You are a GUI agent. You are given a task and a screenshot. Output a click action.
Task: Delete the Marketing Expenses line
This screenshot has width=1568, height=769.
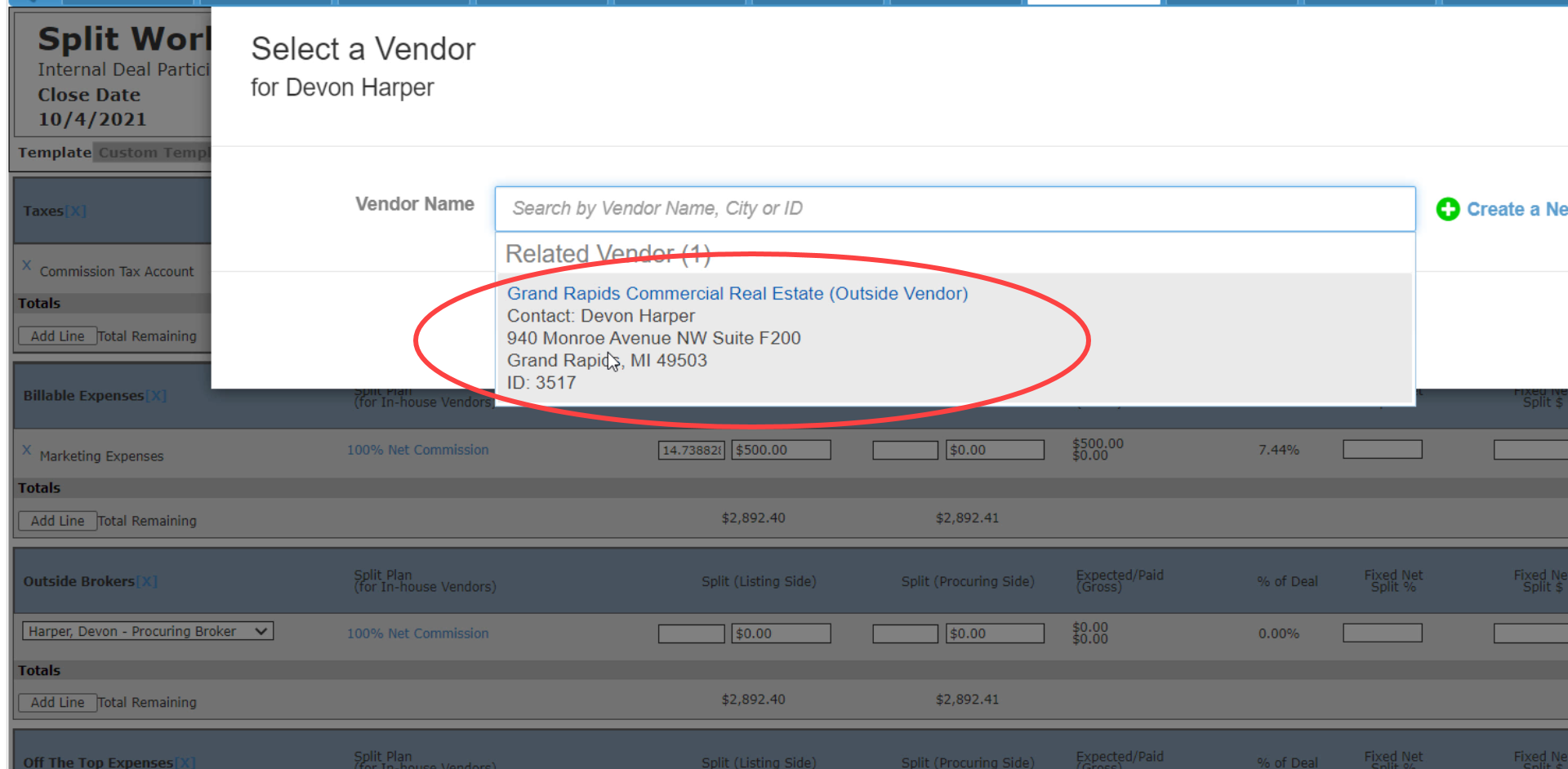pyautogui.click(x=27, y=450)
